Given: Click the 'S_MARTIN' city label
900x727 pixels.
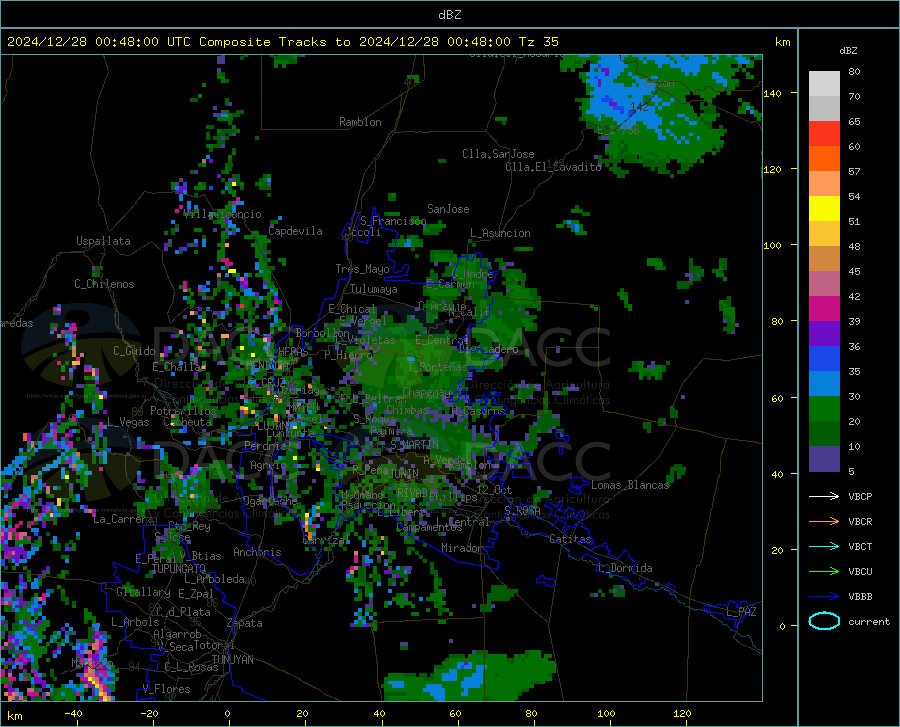Looking at the screenshot, I should click(x=414, y=445).
